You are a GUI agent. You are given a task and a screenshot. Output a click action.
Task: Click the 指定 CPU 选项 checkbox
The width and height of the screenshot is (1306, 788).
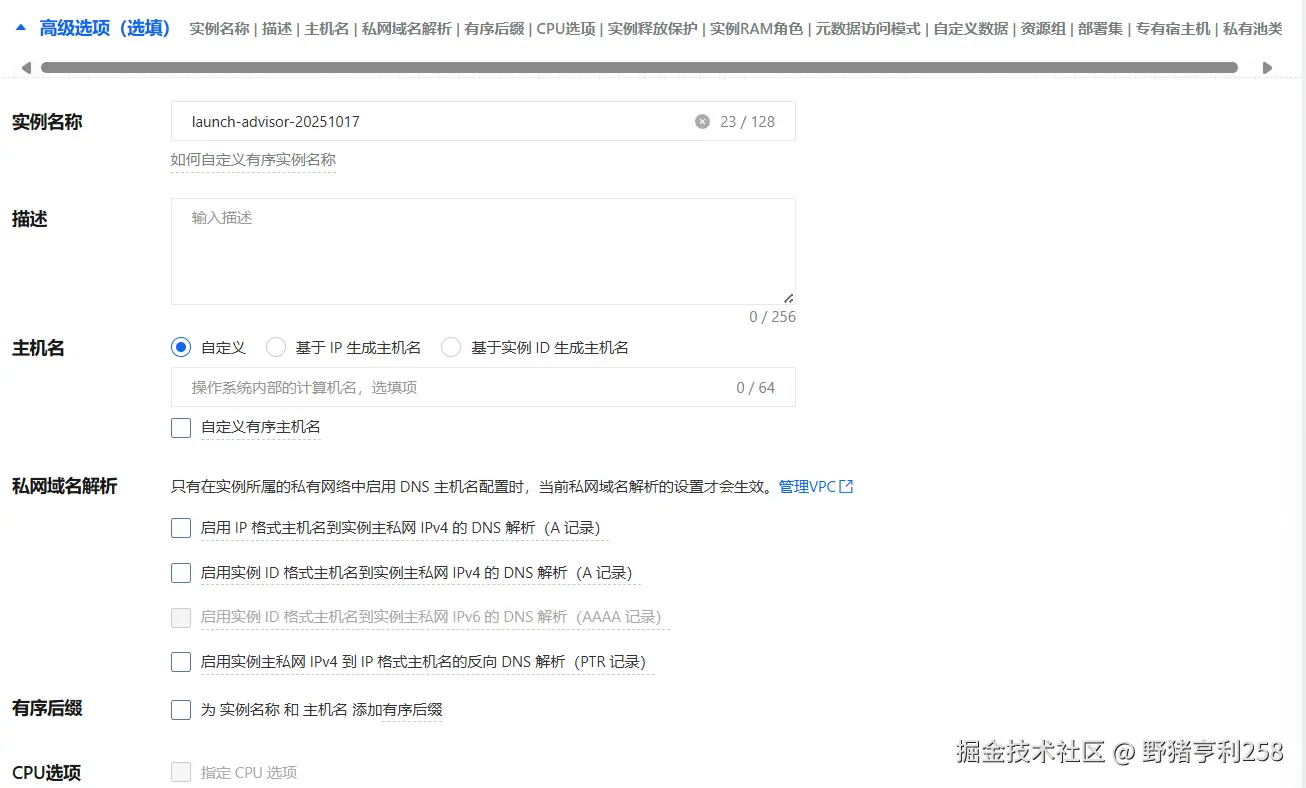181,772
